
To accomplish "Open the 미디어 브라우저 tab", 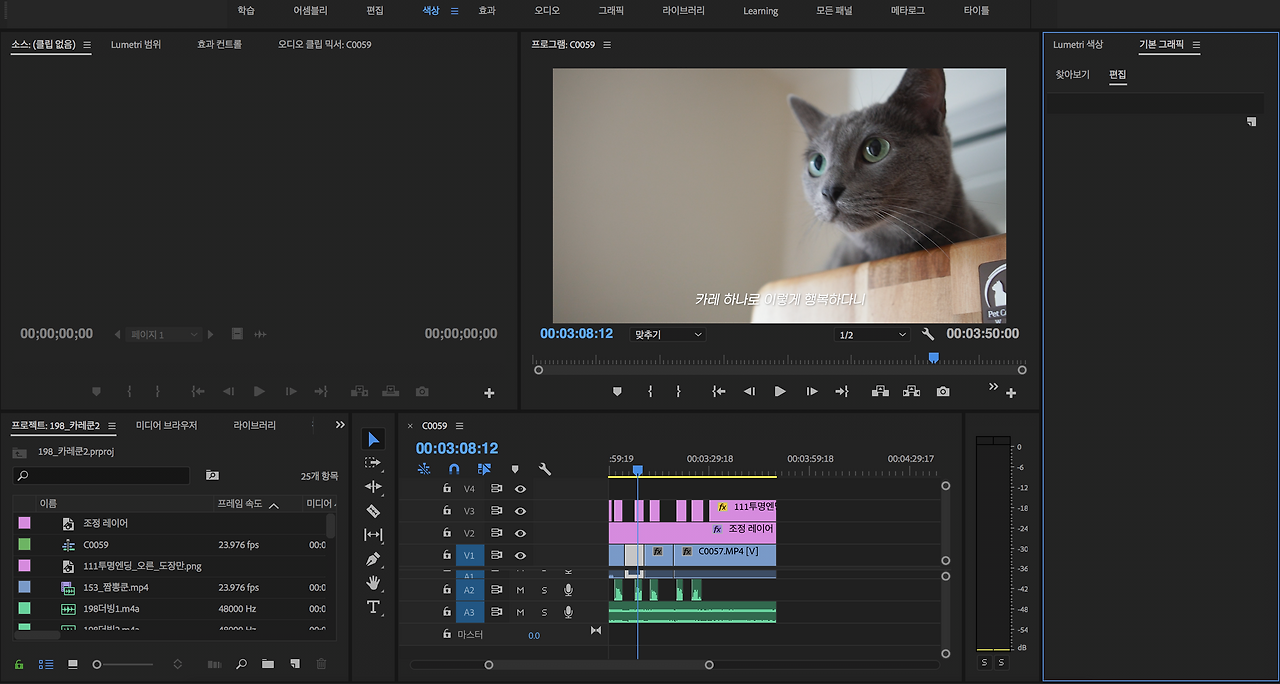I will pyautogui.click(x=167, y=425).
